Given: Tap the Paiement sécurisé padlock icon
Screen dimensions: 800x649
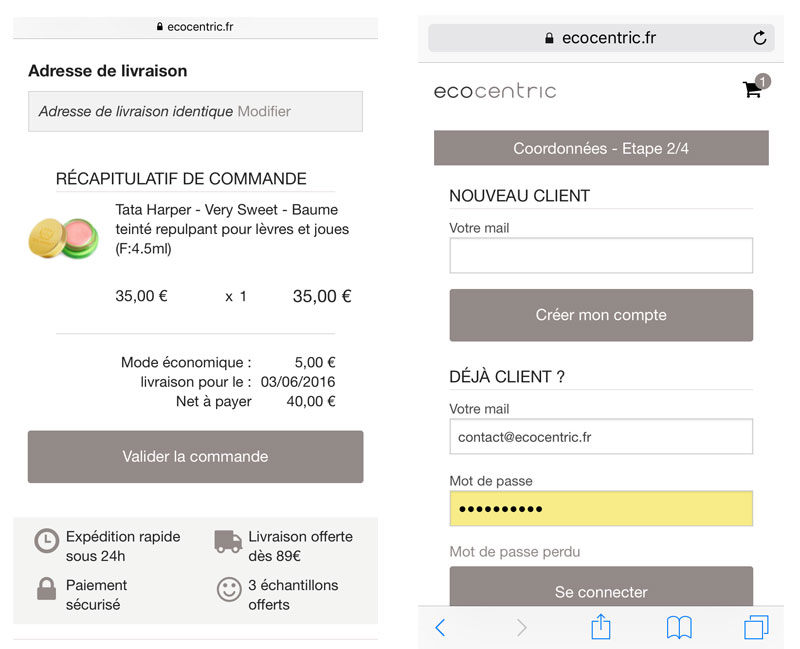Looking at the screenshot, I should tap(46, 589).
